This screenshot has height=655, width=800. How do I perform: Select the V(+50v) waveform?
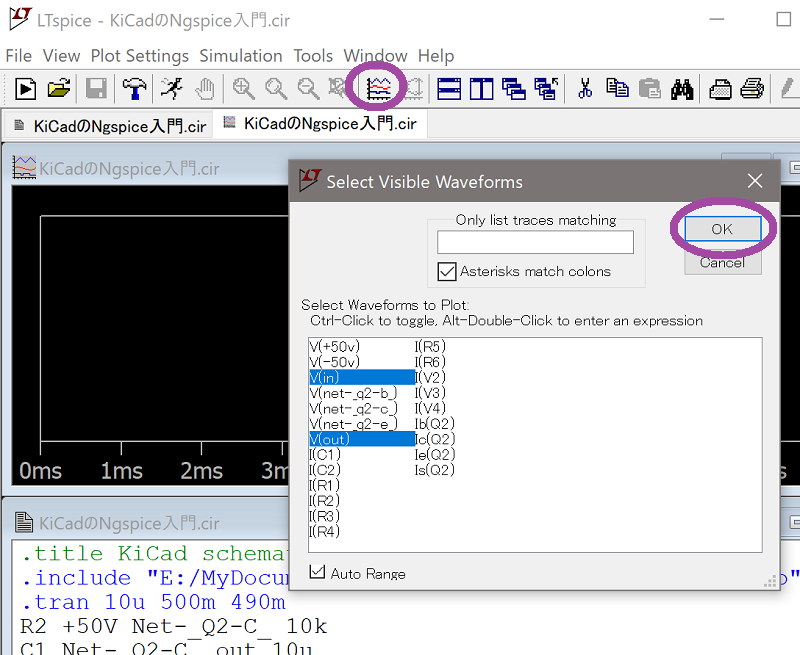pyautogui.click(x=335, y=347)
